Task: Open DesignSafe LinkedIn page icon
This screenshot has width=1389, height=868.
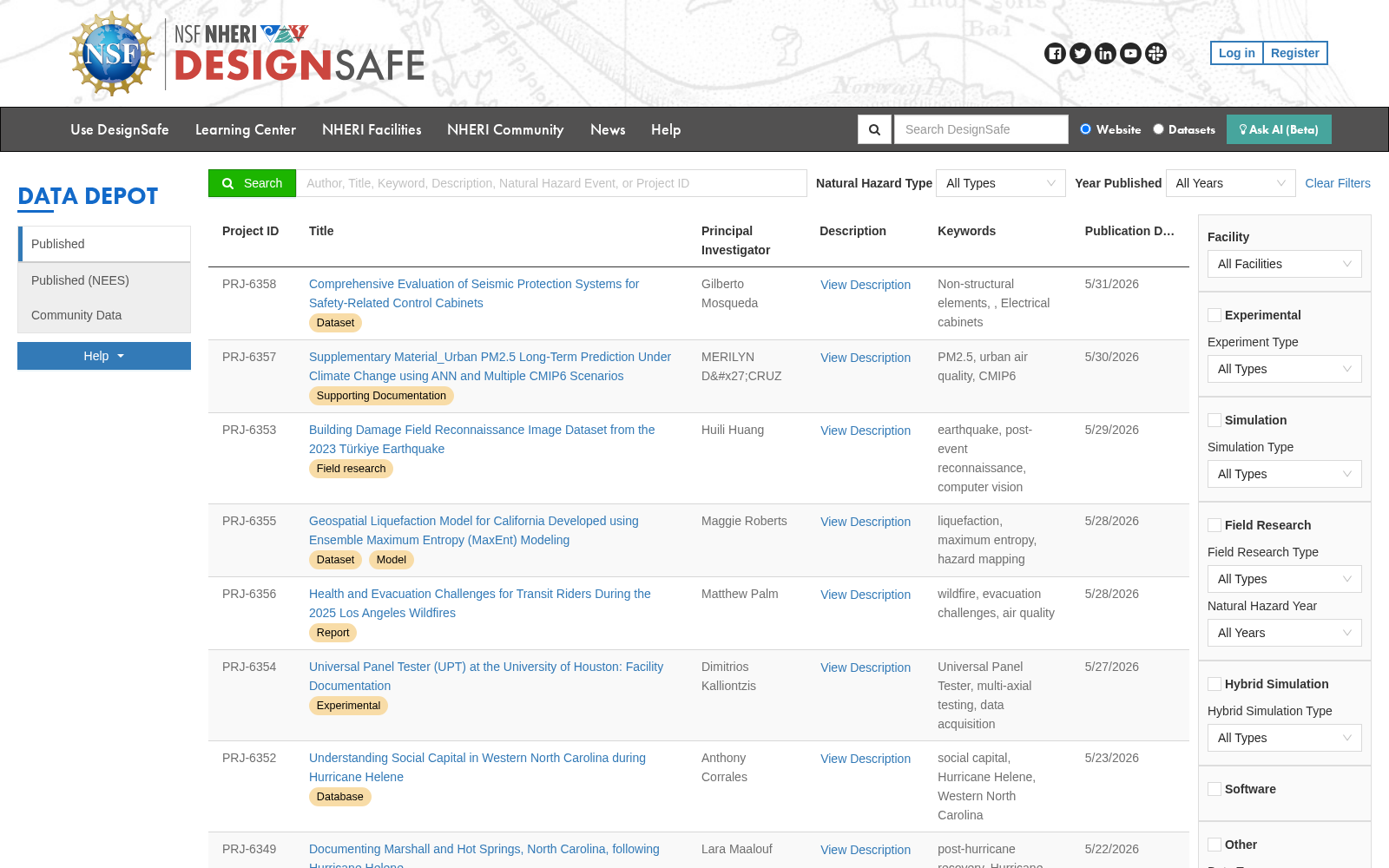Action: (x=1105, y=54)
